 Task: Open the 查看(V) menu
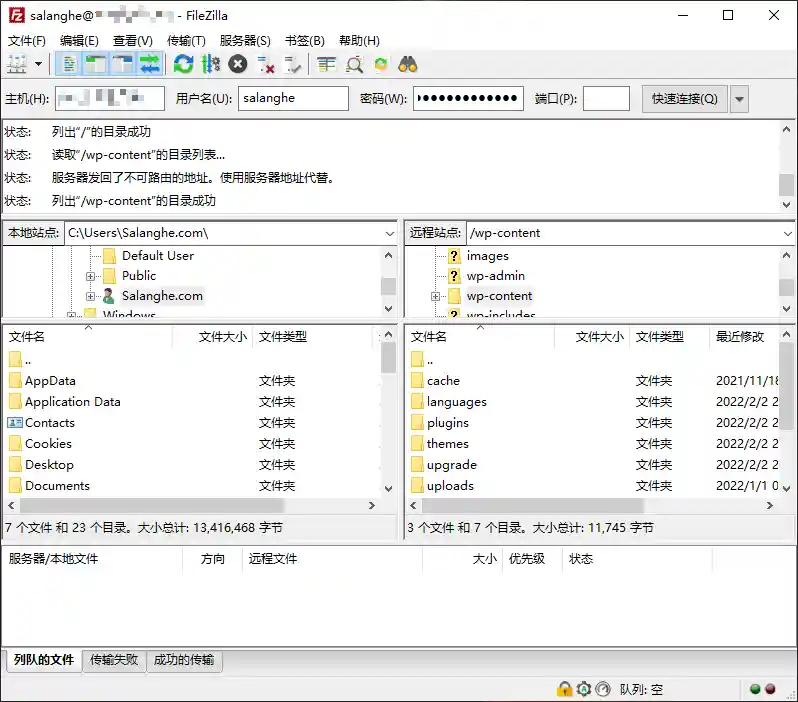tap(132, 41)
